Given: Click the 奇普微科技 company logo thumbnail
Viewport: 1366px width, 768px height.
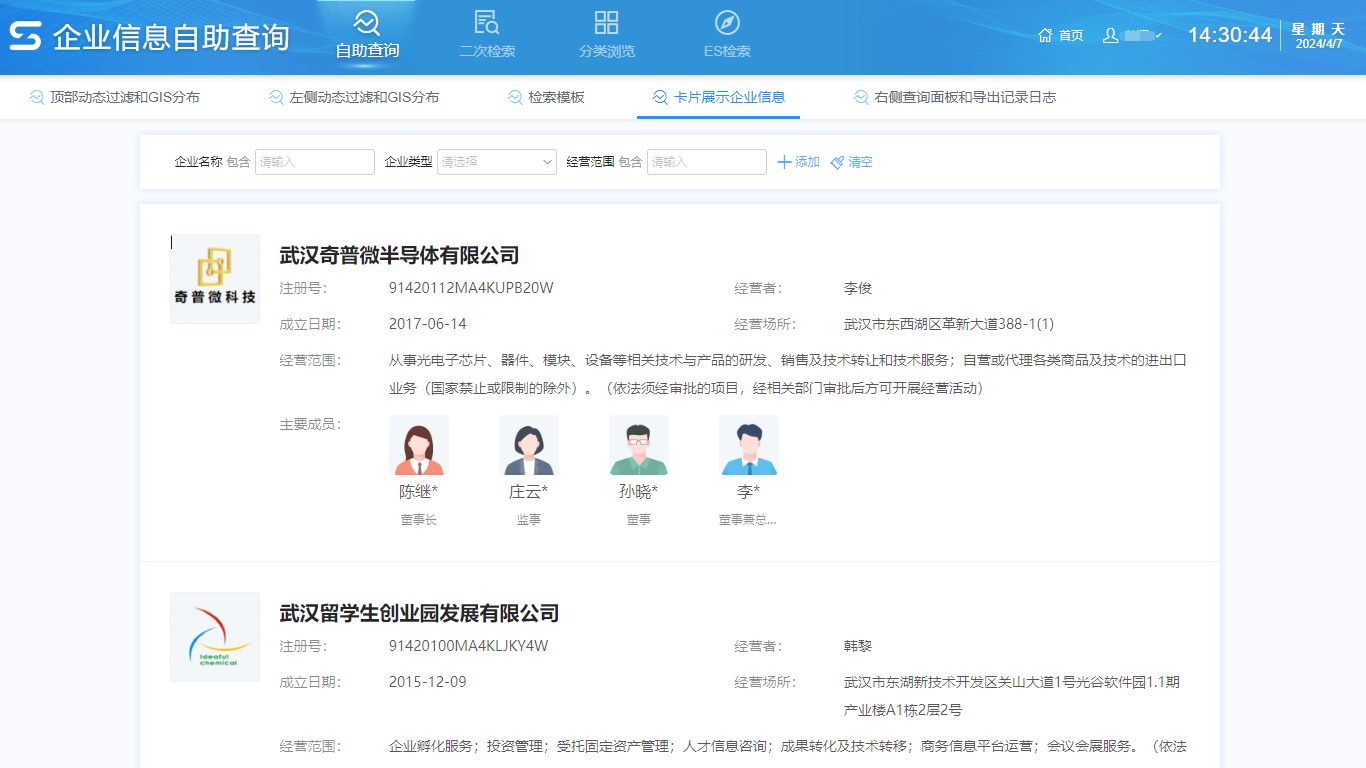Looking at the screenshot, I should coord(215,279).
